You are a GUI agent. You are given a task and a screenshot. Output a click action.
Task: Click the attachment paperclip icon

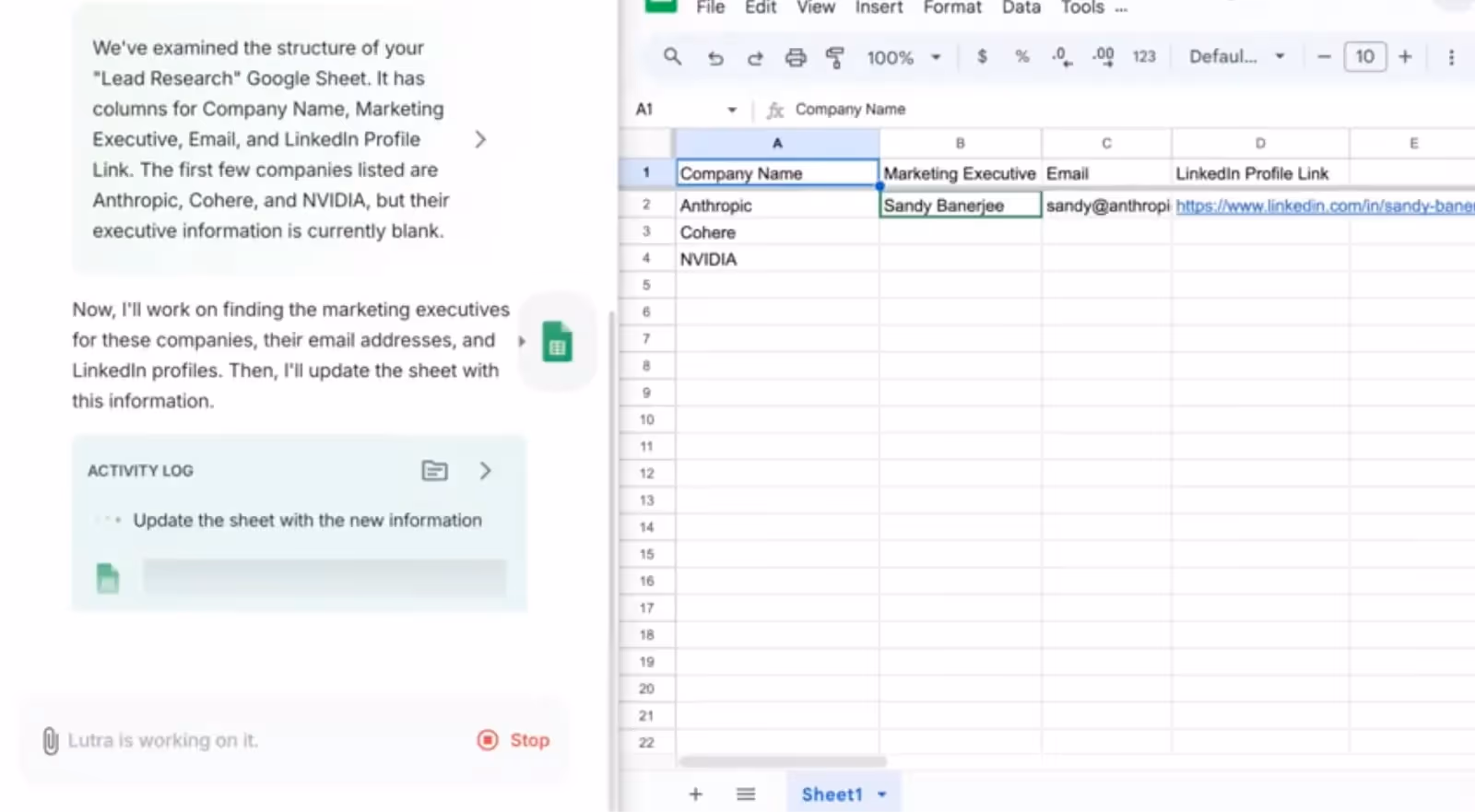click(51, 740)
